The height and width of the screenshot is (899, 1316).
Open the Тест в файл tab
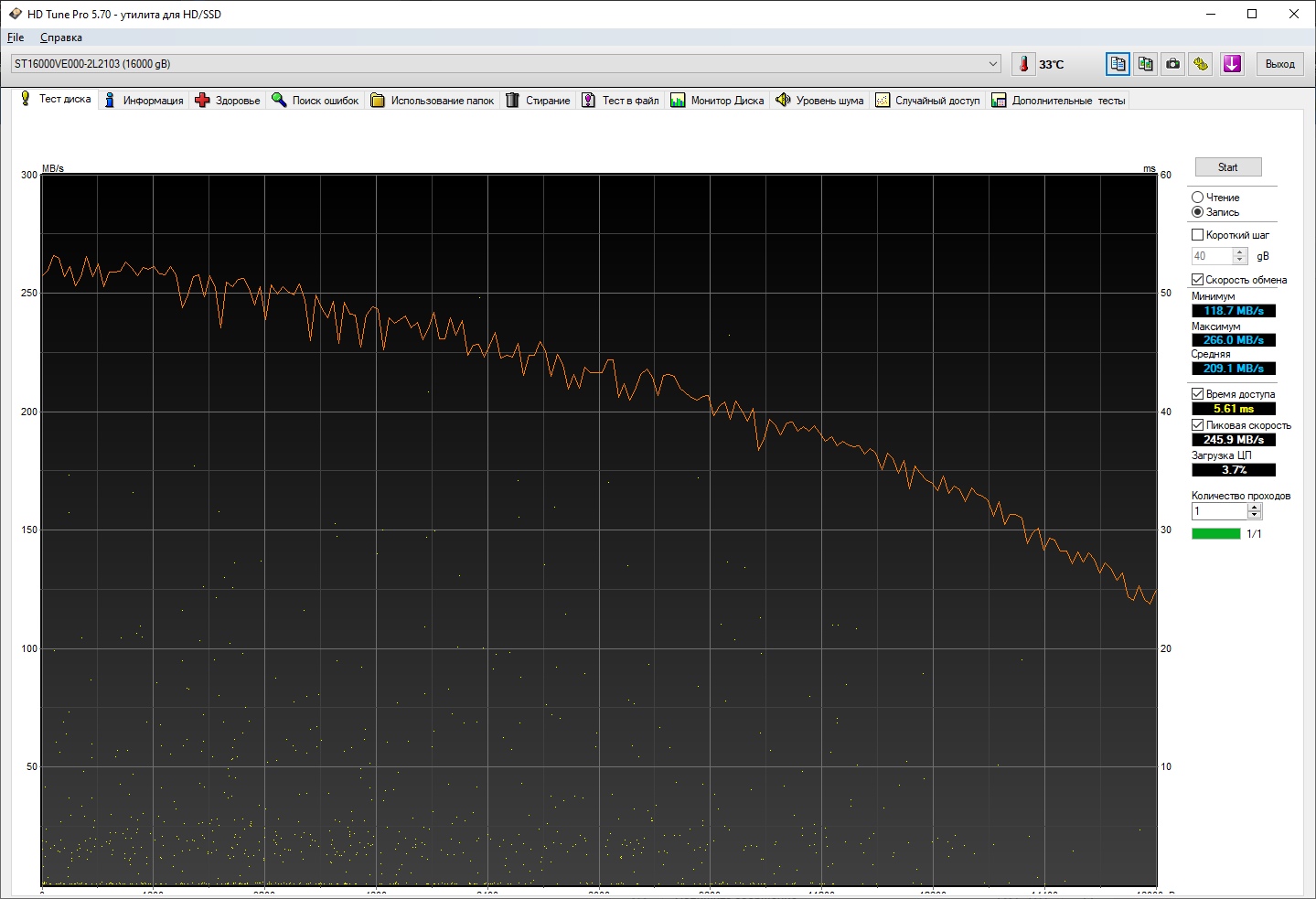(621, 101)
